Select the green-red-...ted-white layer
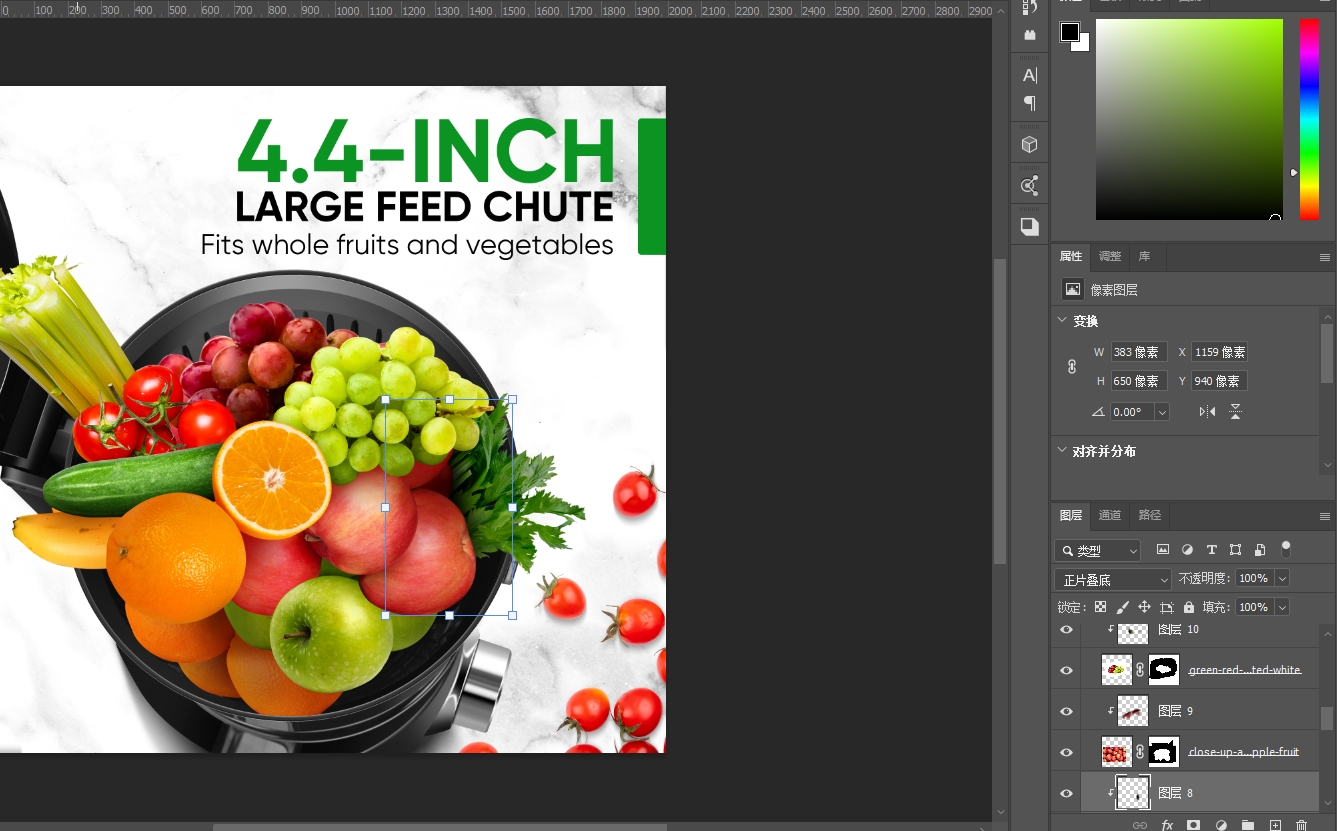The height and width of the screenshot is (831, 1337). pos(1244,670)
